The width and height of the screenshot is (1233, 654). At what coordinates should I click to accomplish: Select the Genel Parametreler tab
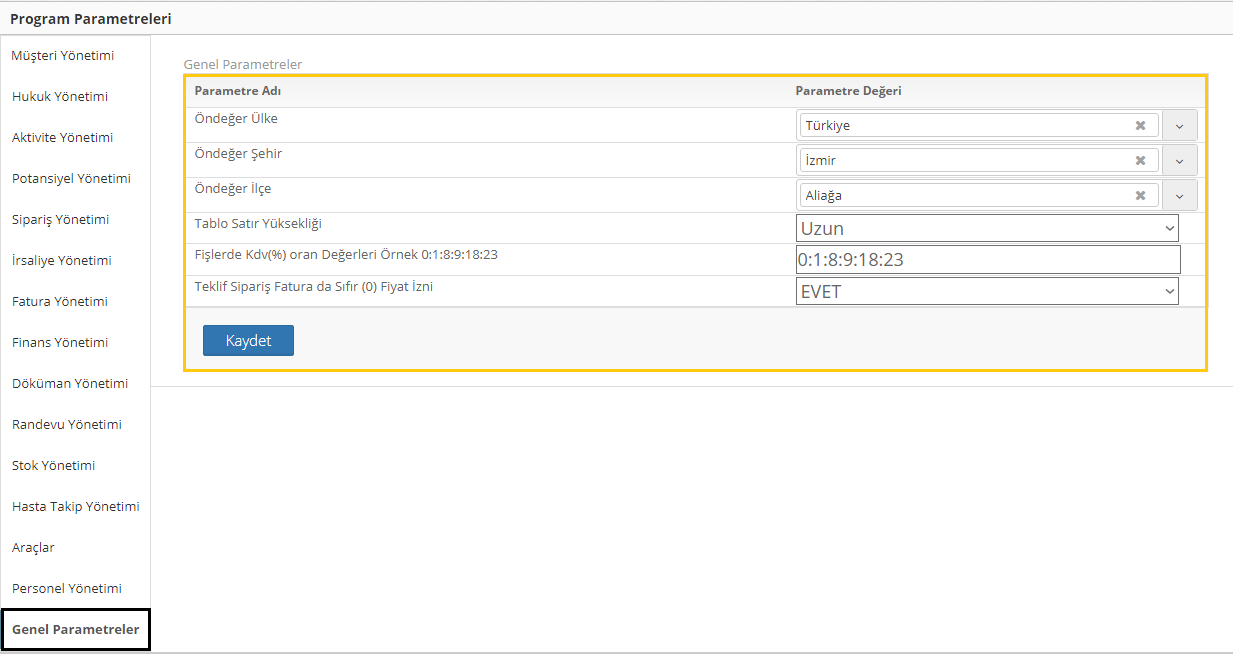tap(76, 630)
